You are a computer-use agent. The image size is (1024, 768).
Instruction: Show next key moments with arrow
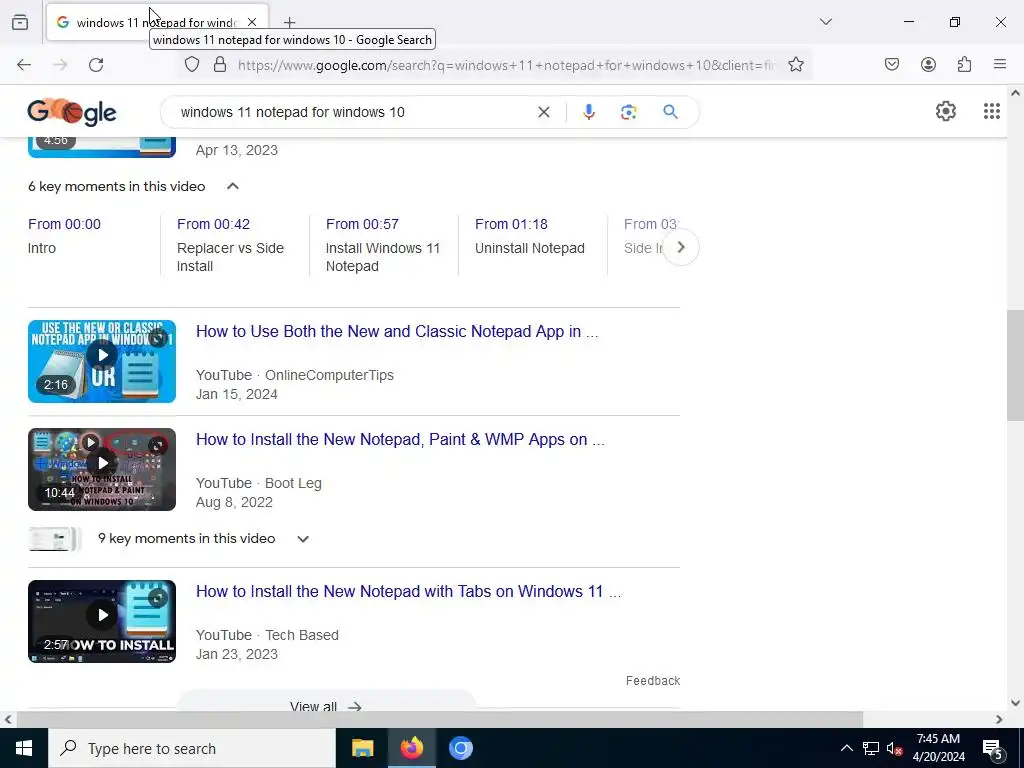tap(680, 248)
